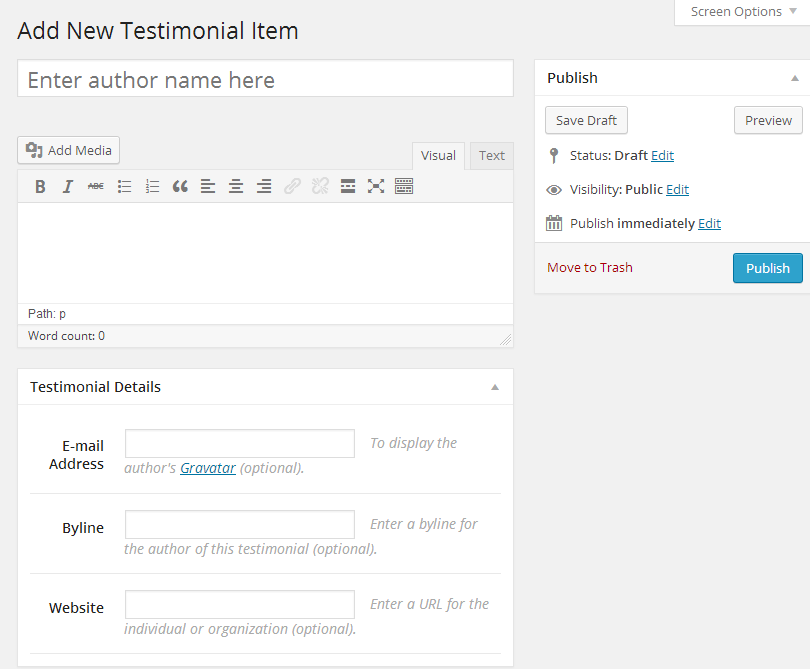
Task: Align text center
Action: (x=236, y=186)
